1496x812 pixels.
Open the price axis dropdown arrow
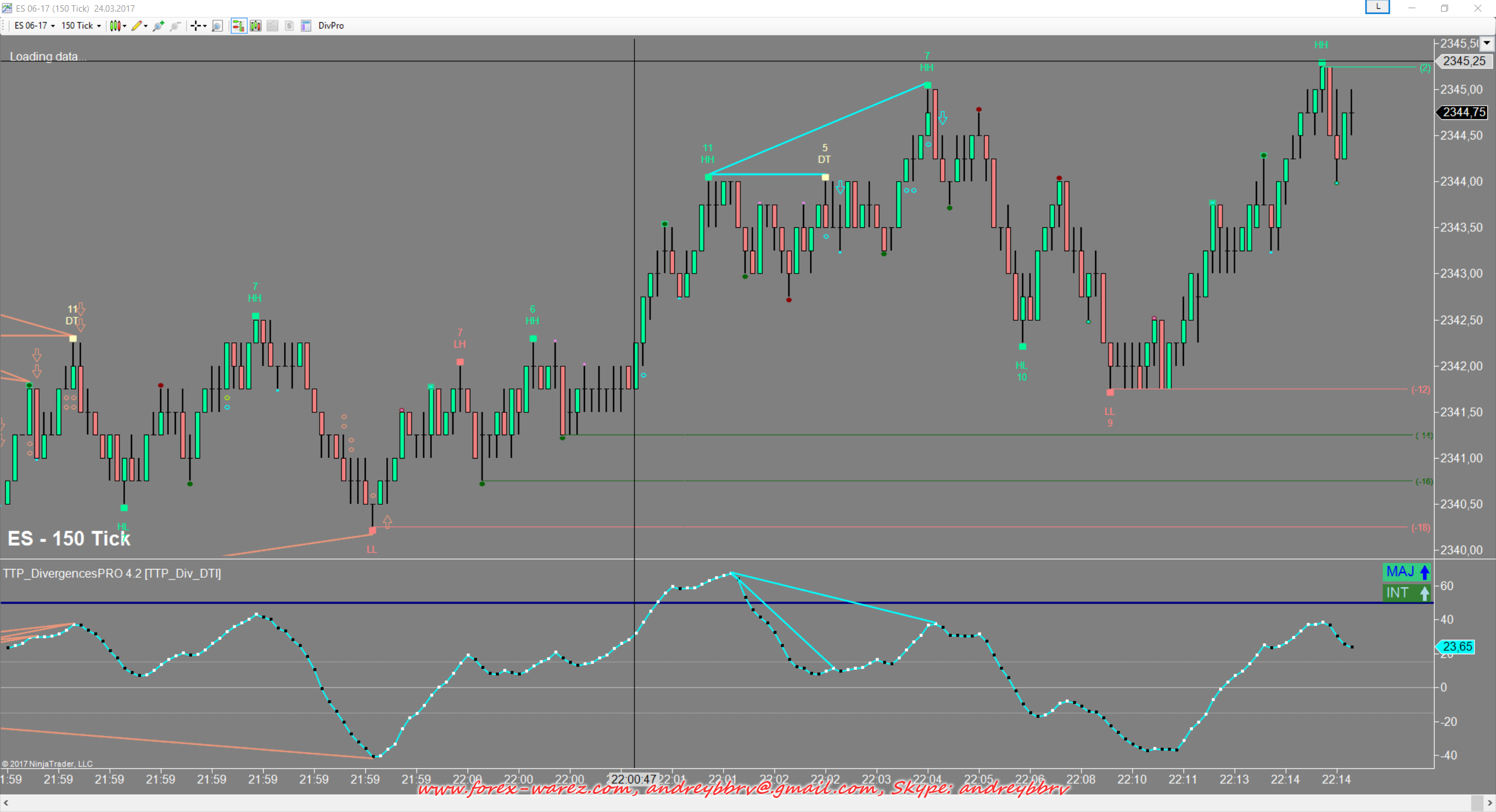pyautogui.click(x=1487, y=43)
